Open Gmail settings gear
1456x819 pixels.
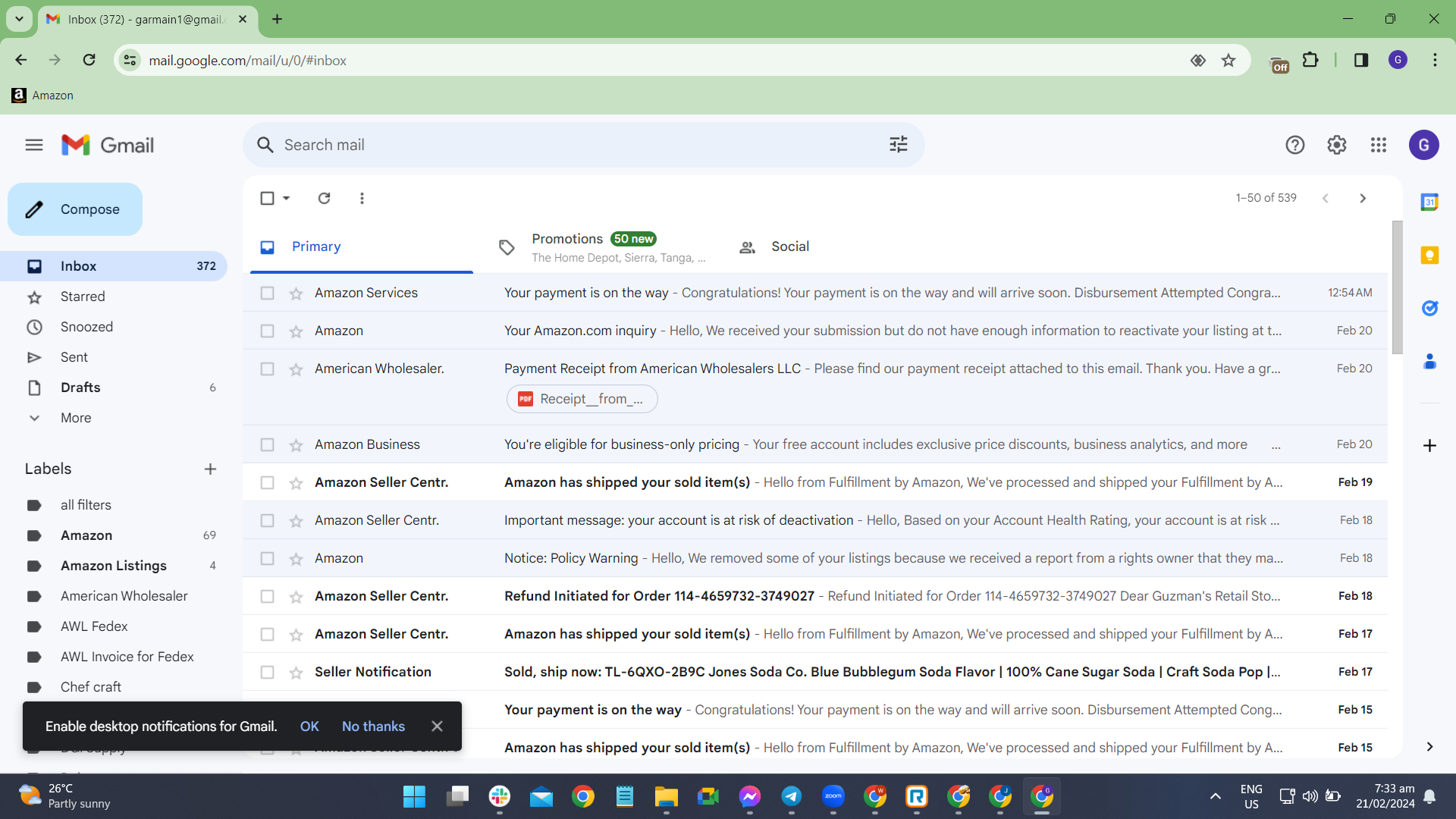point(1337,145)
